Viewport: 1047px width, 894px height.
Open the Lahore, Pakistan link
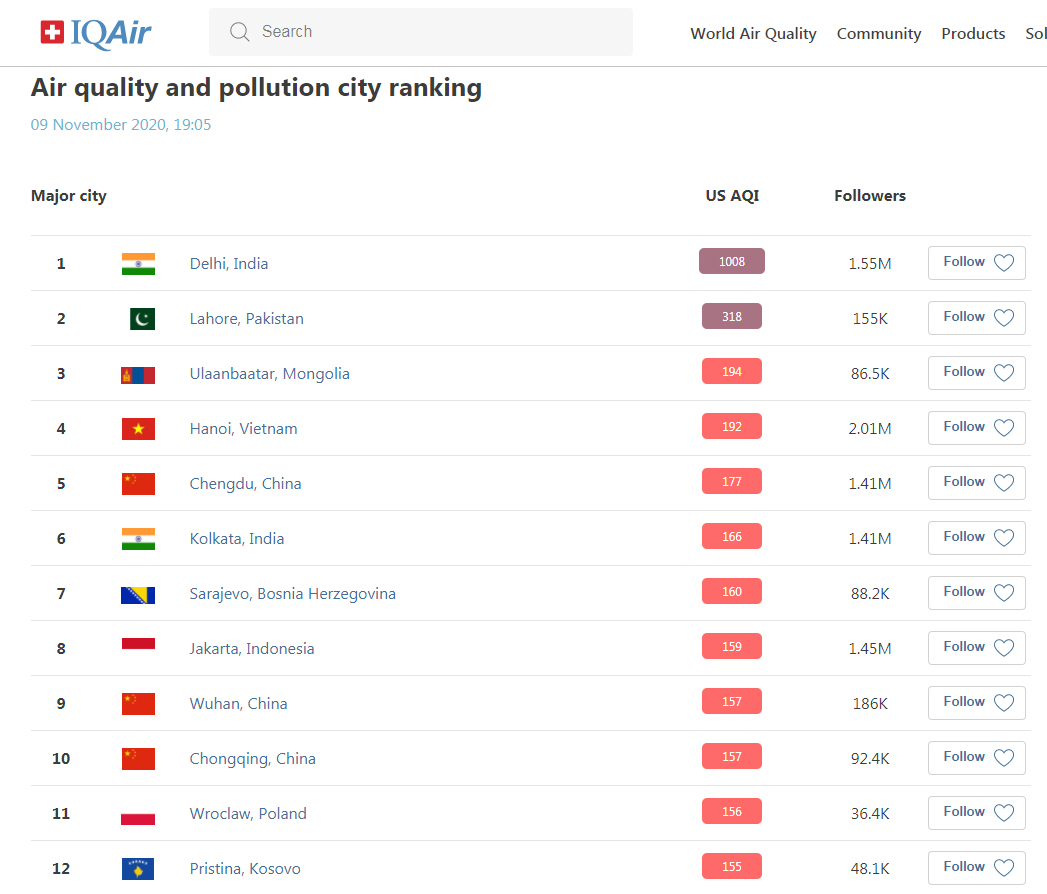click(x=246, y=318)
